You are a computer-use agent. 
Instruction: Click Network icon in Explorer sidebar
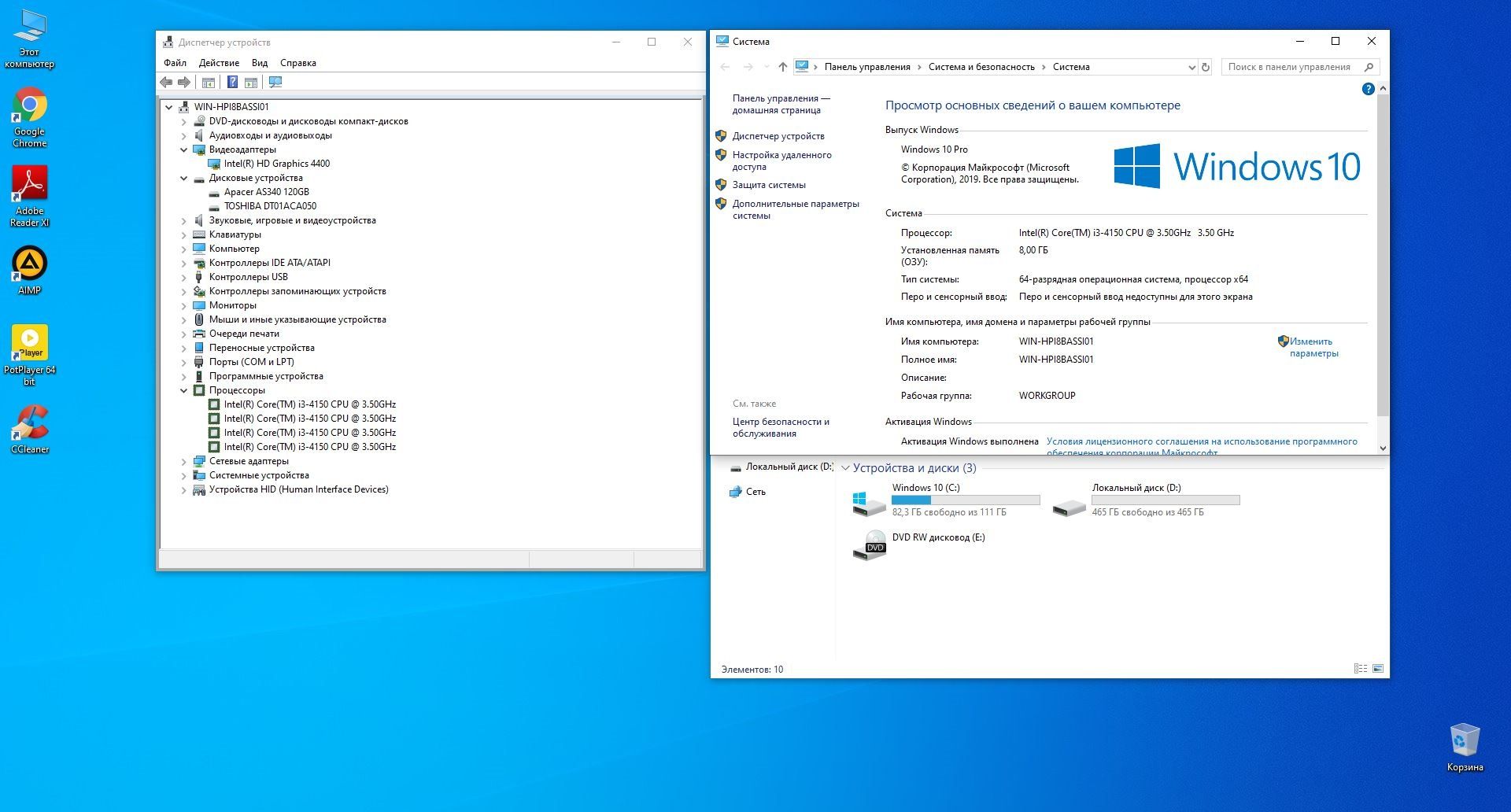pos(735,492)
